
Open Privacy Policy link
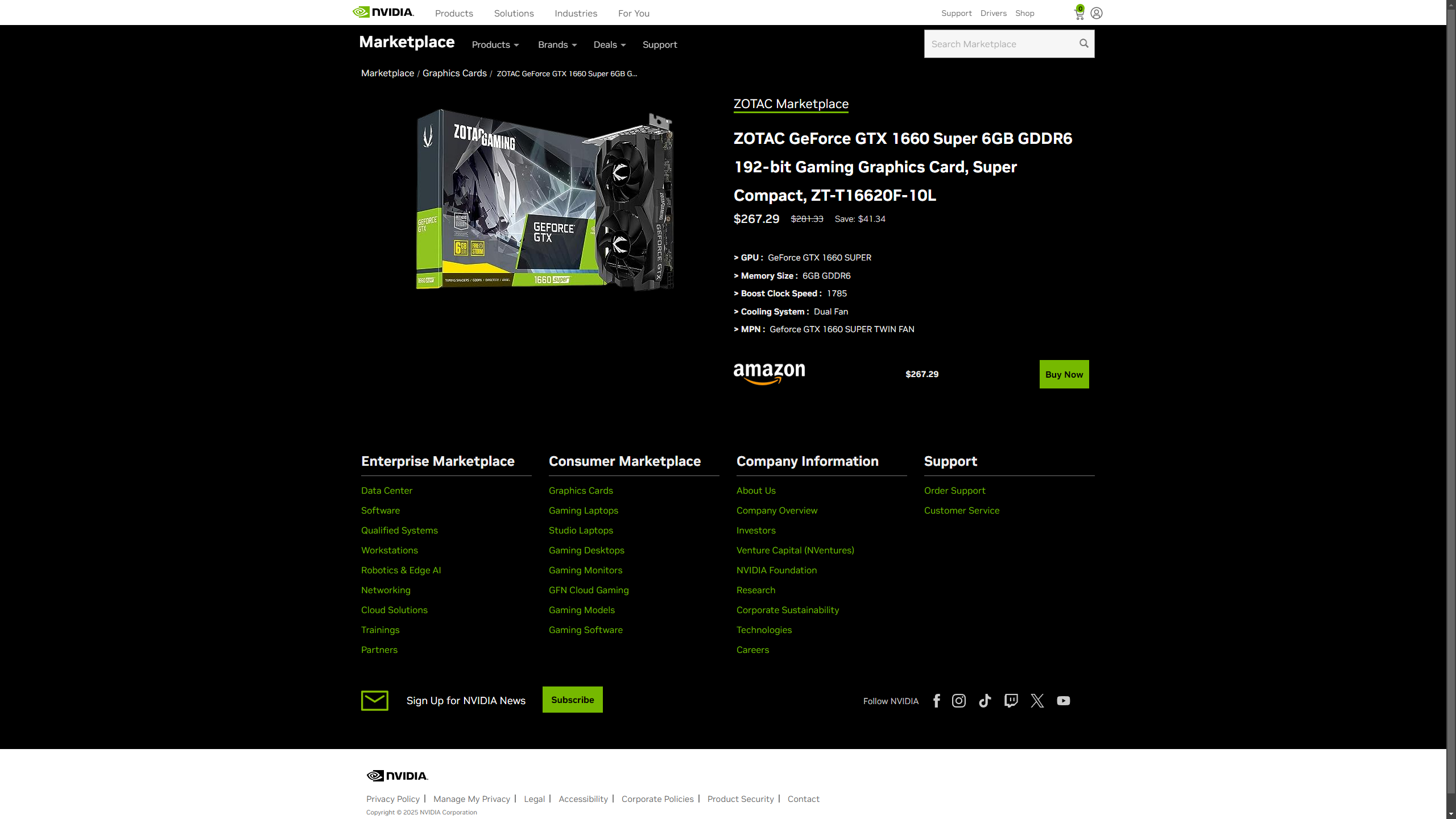point(393,799)
